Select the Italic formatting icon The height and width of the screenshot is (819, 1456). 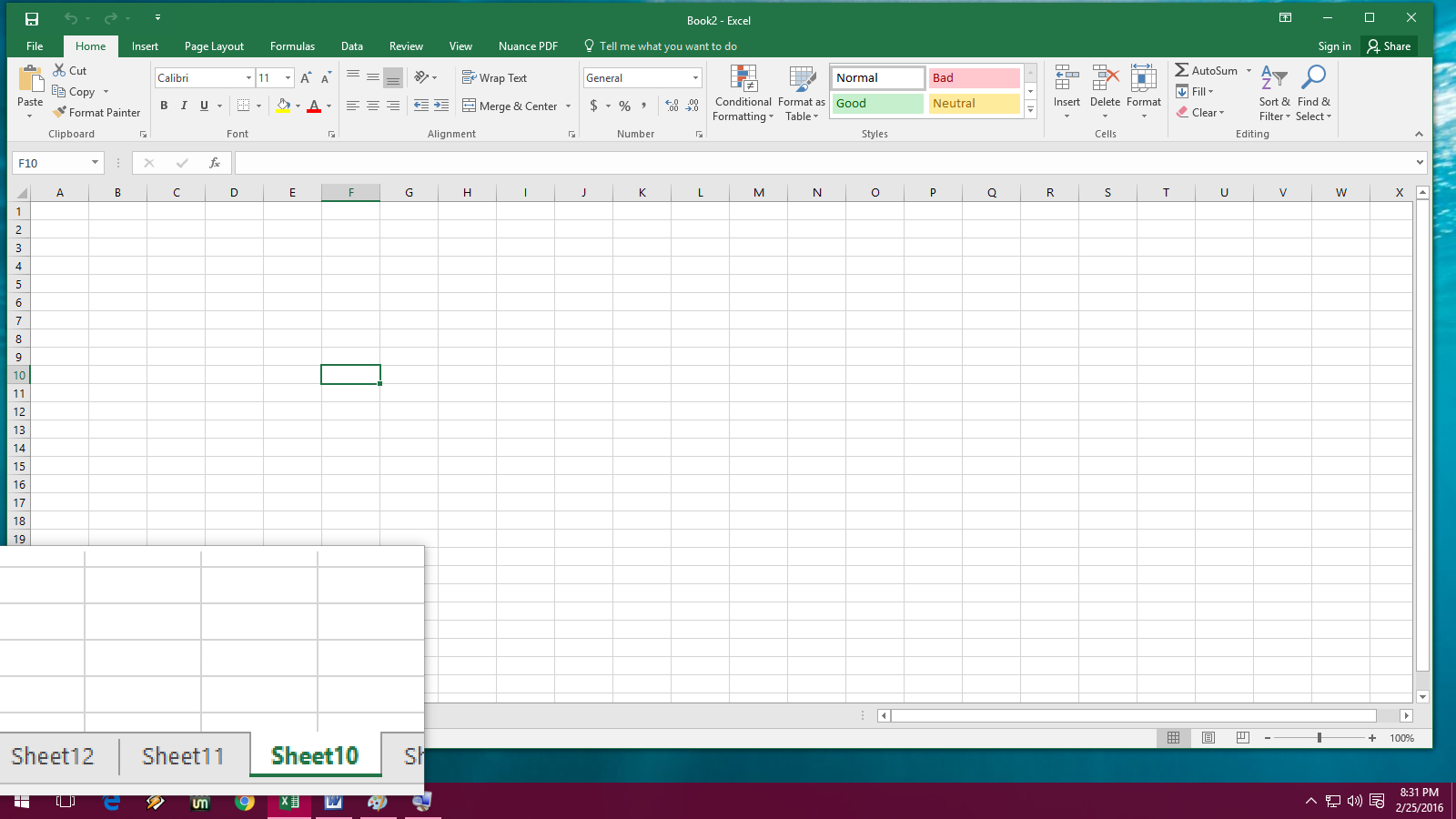tap(184, 106)
